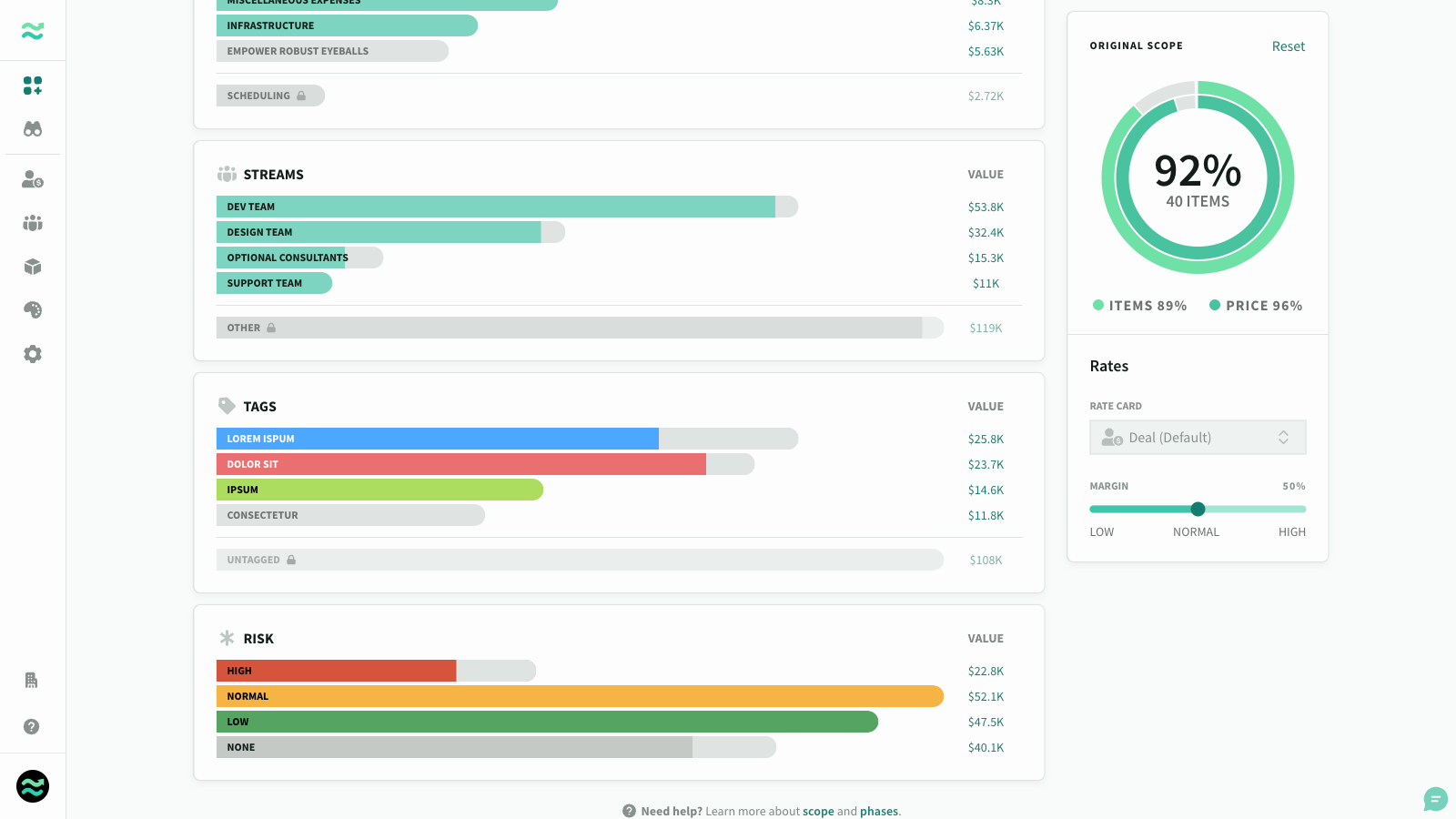This screenshot has width=1456, height=819.
Task: Toggle the Dev Team stream bar
Action: click(507, 207)
